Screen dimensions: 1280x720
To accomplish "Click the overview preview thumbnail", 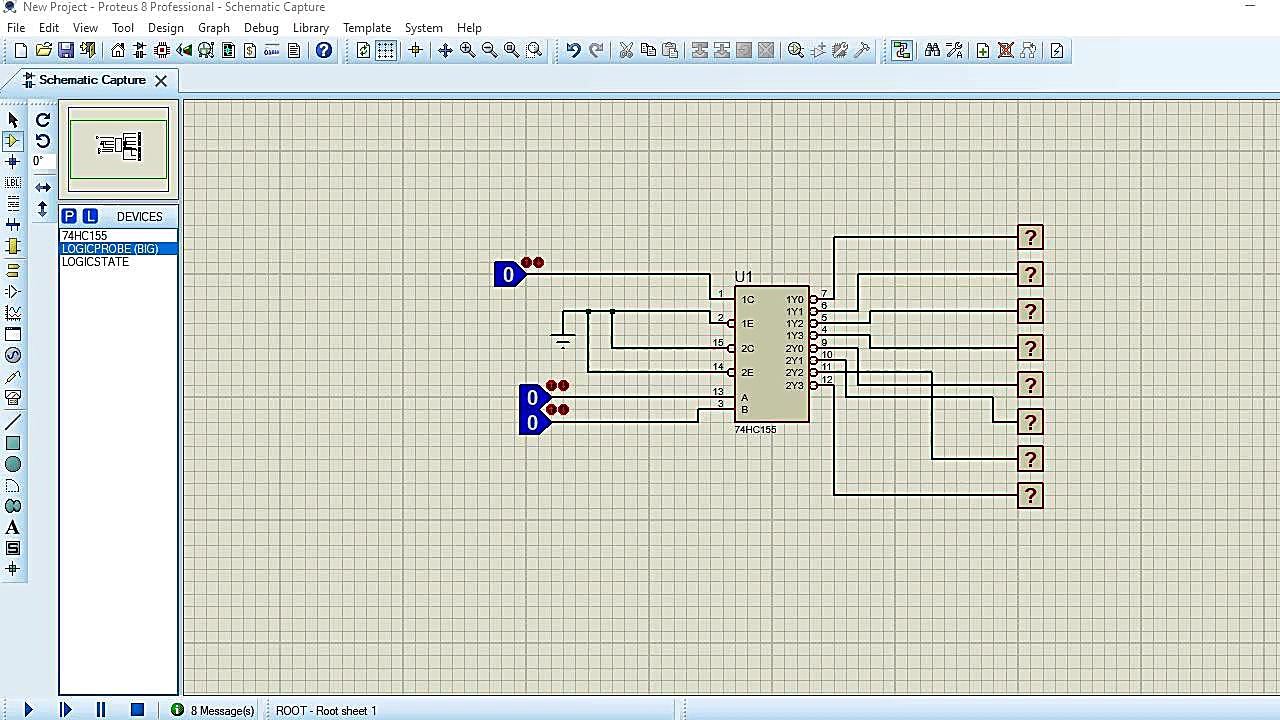I will coord(118,148).
